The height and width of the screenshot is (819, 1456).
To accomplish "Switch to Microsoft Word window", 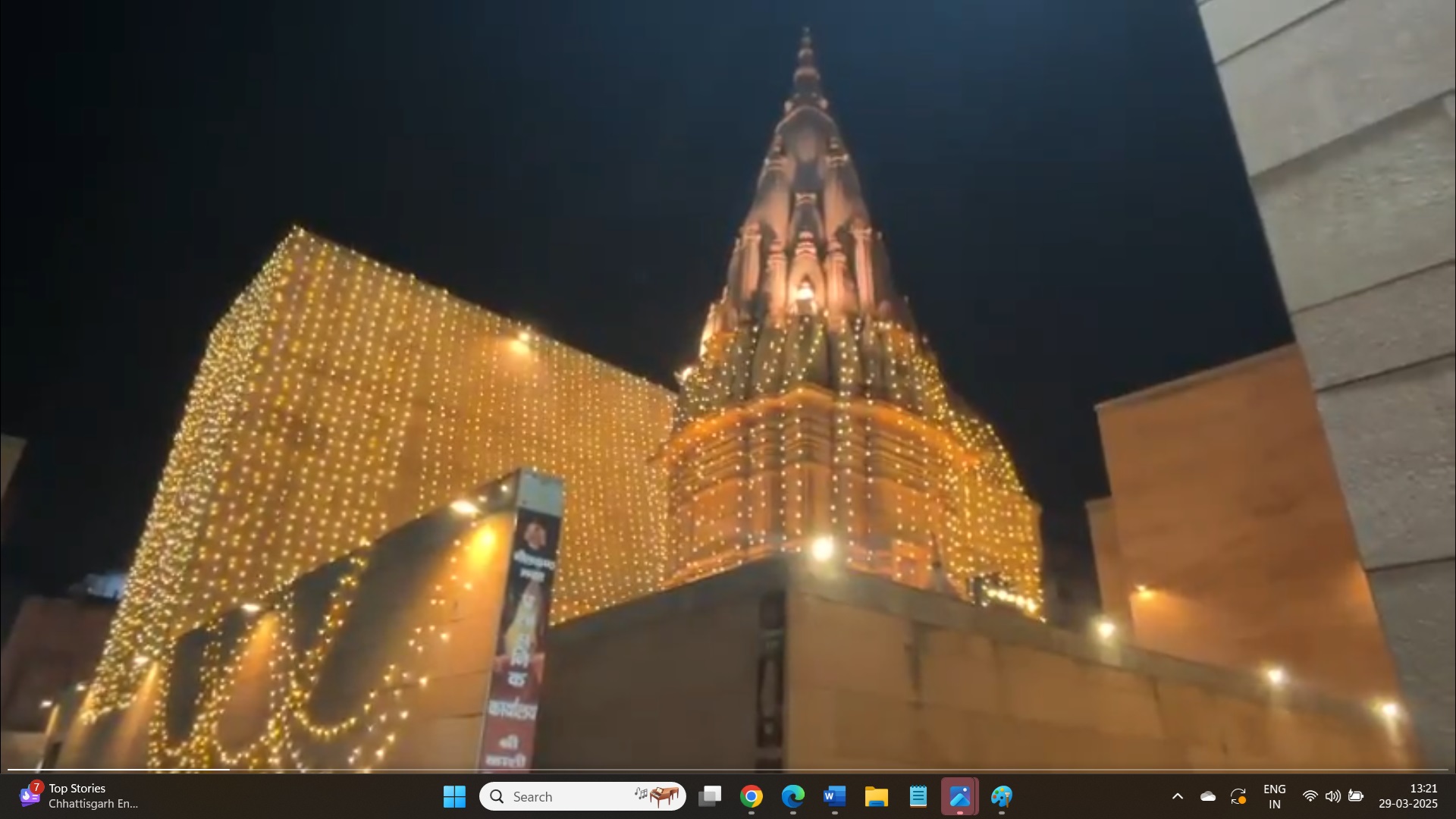I will click(x=834, y=796).
